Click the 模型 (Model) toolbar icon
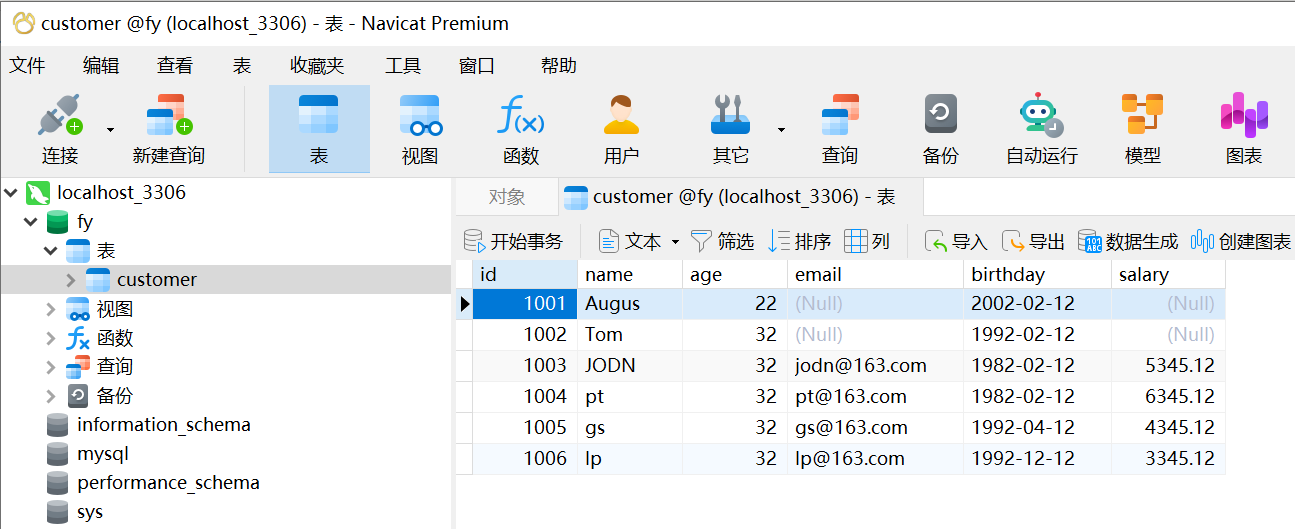This screenshot has width=1295, height=529. tap(1142, 117)
